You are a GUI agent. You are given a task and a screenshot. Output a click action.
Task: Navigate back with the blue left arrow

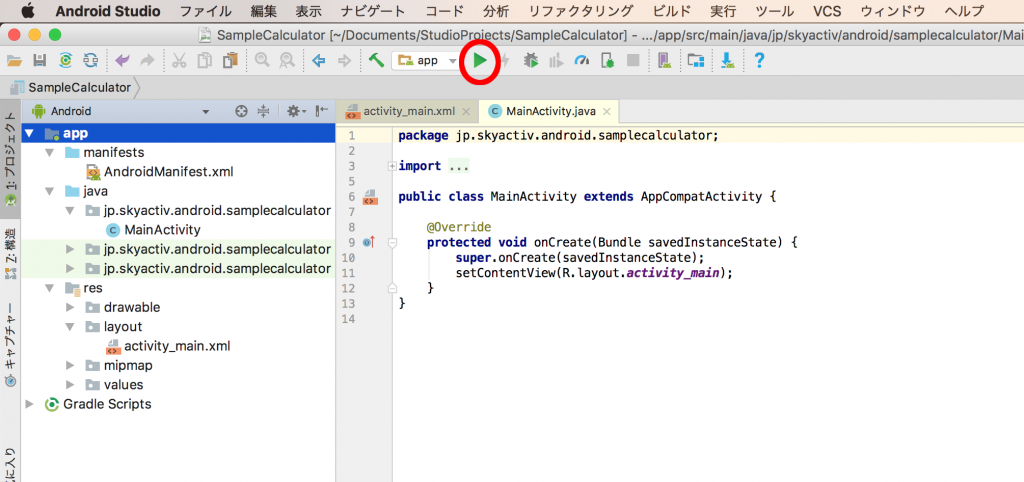tap(319, 61)
